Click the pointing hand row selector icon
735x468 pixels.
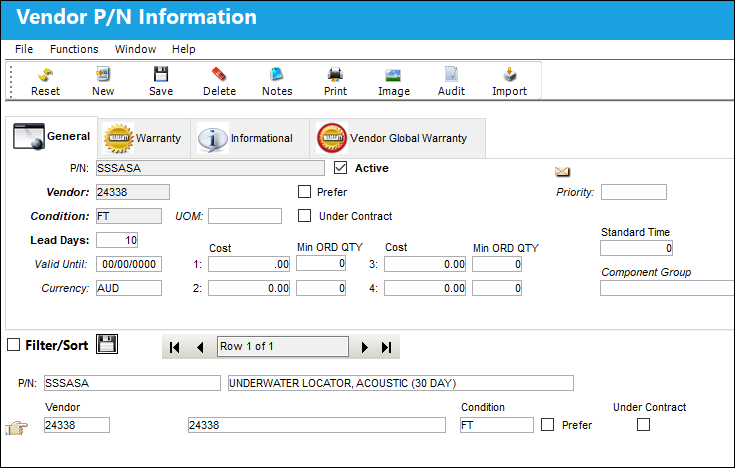click(17, 427)
